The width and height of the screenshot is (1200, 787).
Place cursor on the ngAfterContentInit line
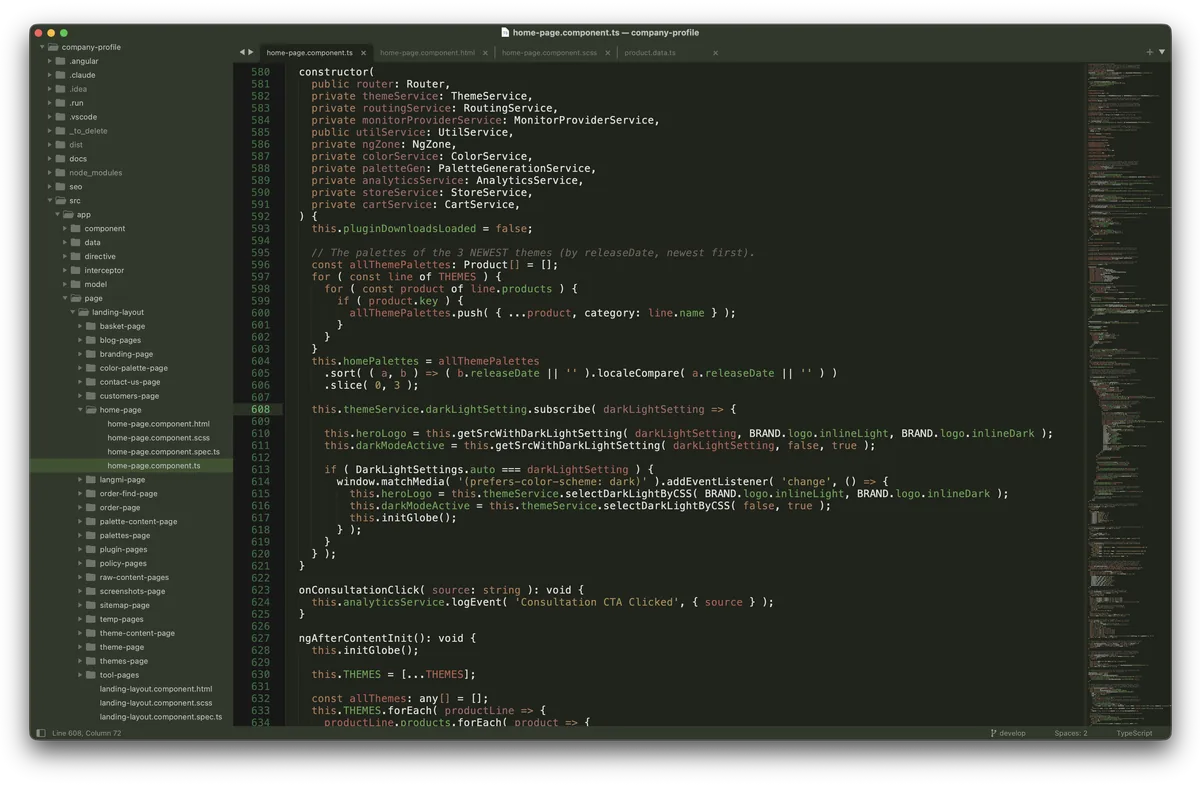pyautogui.click(x=388, y=638)
